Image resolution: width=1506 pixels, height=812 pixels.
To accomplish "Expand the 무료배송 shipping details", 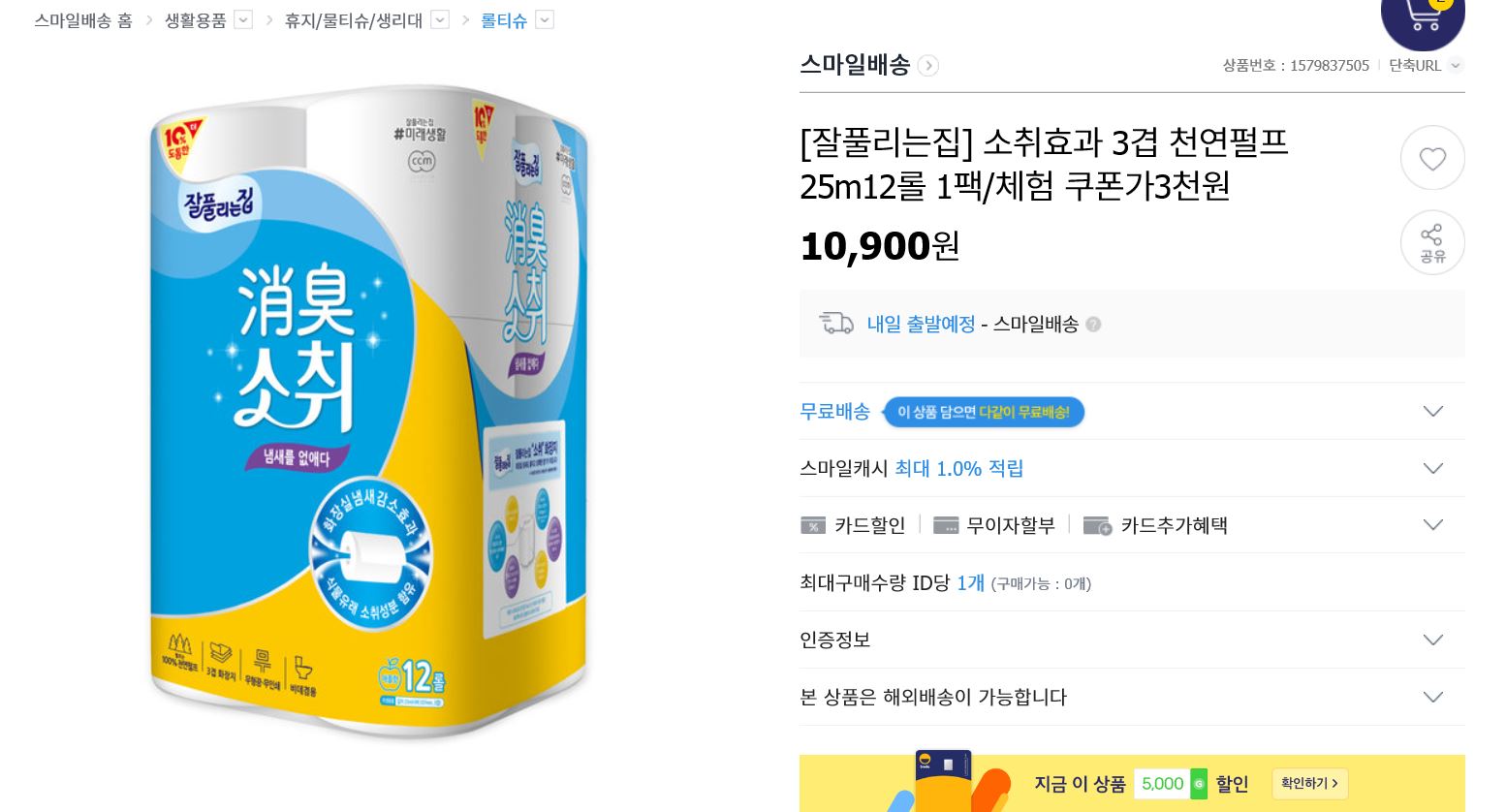I will 1432,412.
